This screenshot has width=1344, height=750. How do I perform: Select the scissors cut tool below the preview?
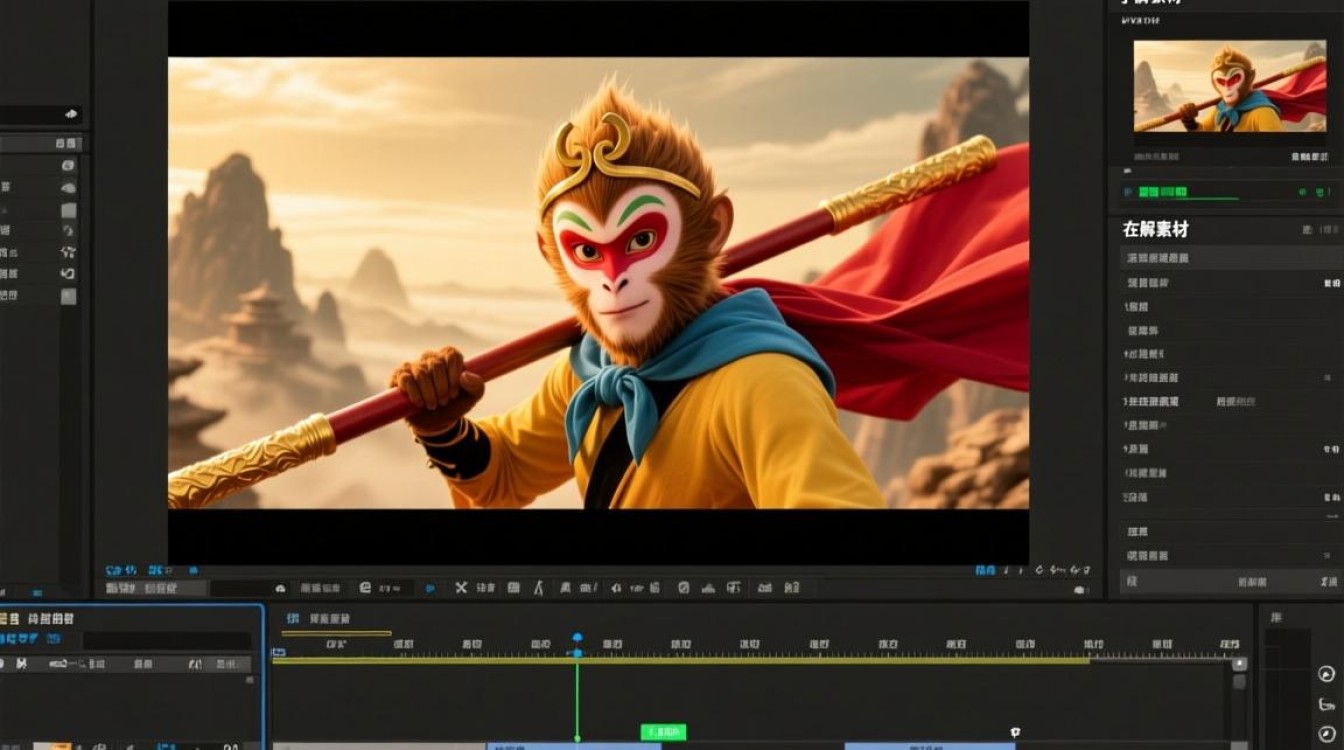tap(461, 588)
